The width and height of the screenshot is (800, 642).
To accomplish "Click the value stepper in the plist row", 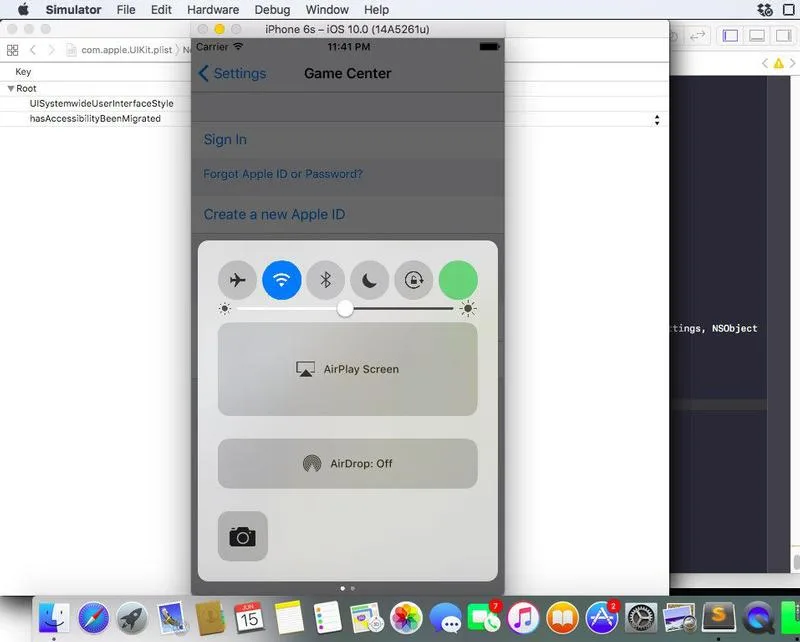I will point(657,120).
